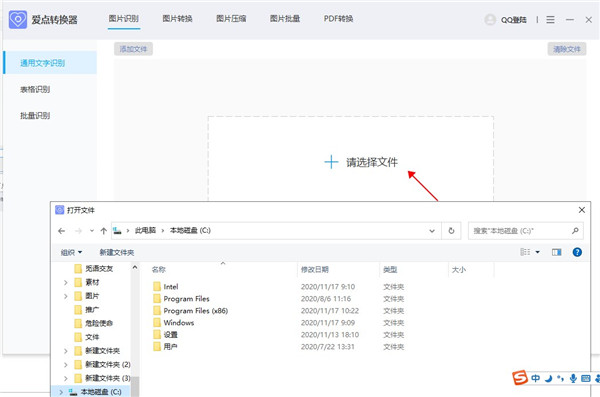Click the 爱点转换器 heart logo icon
Screen dimensions: 600x397
tap(18, 19)
